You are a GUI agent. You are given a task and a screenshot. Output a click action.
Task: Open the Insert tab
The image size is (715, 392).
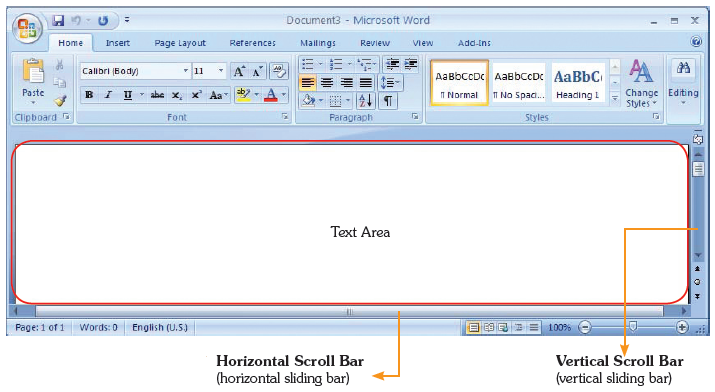click(118, 43)
